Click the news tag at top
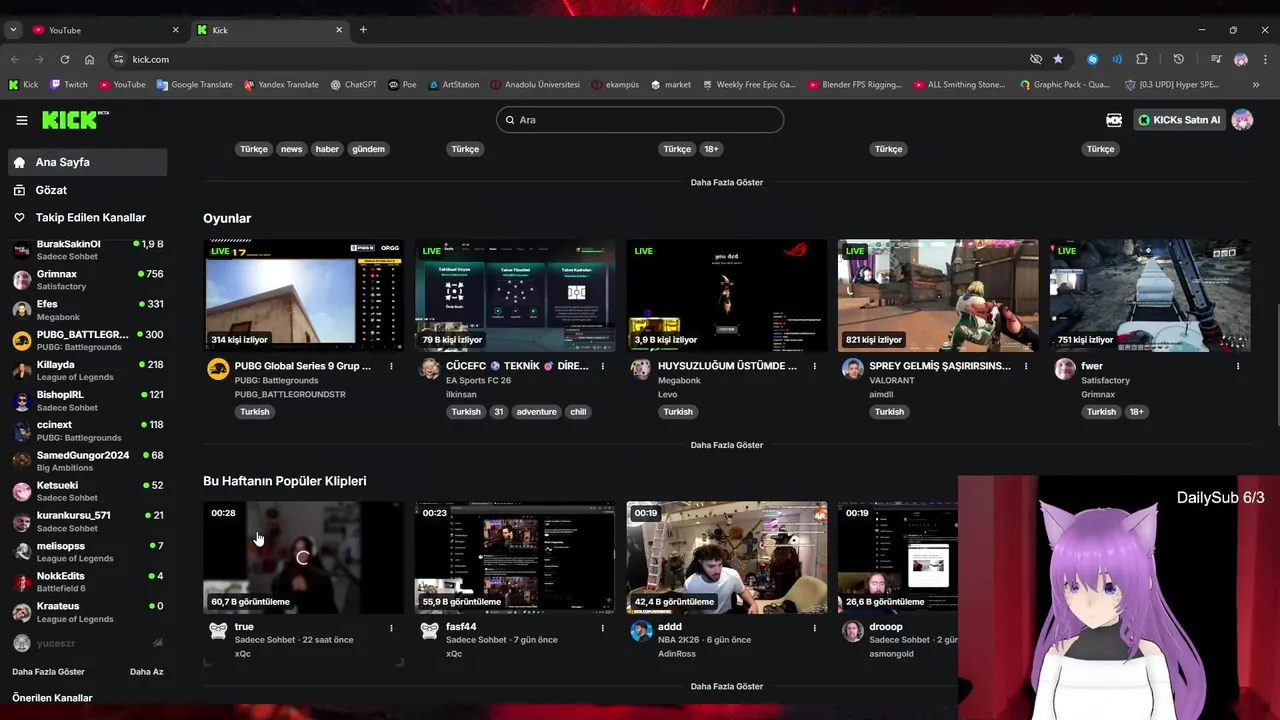1280x720 pixels. point(291,149)
